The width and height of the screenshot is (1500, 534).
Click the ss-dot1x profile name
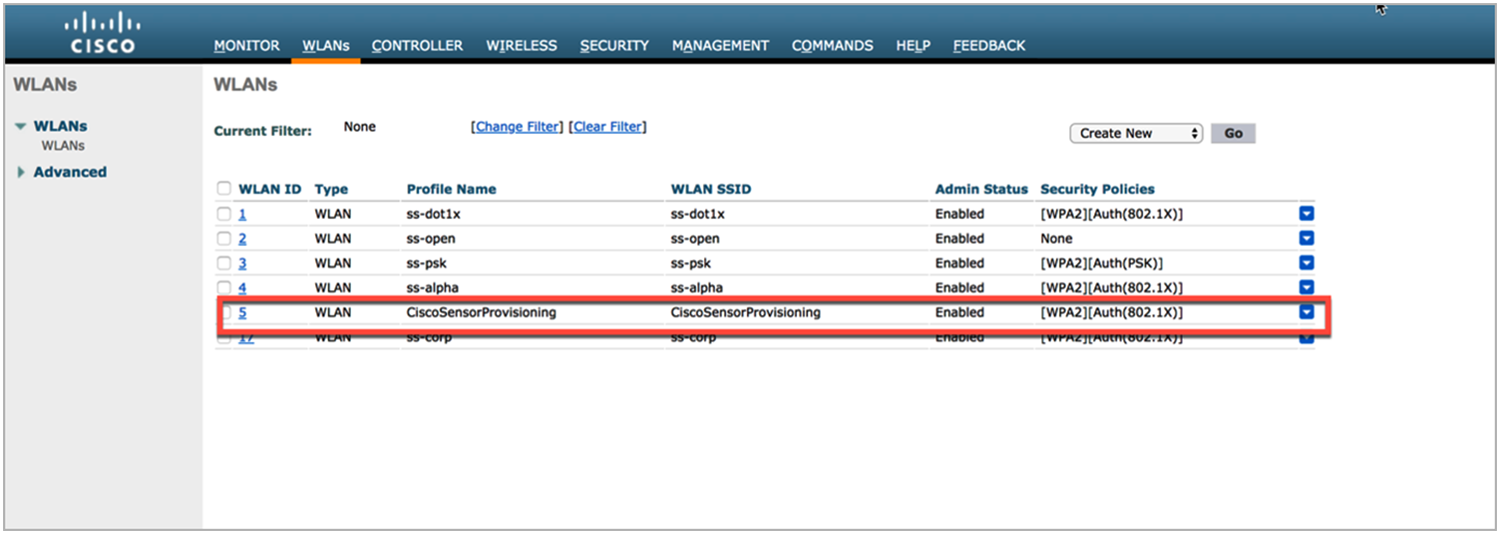[434, 214]
